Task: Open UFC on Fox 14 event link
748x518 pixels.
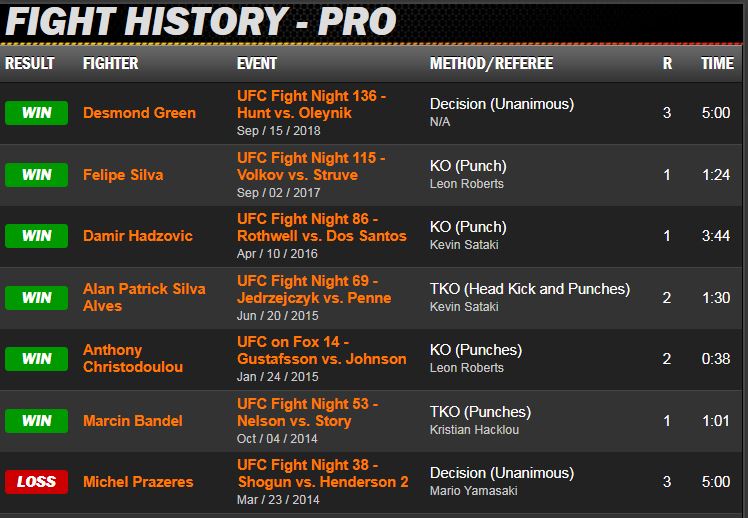Action: click(x=321, y=350)
